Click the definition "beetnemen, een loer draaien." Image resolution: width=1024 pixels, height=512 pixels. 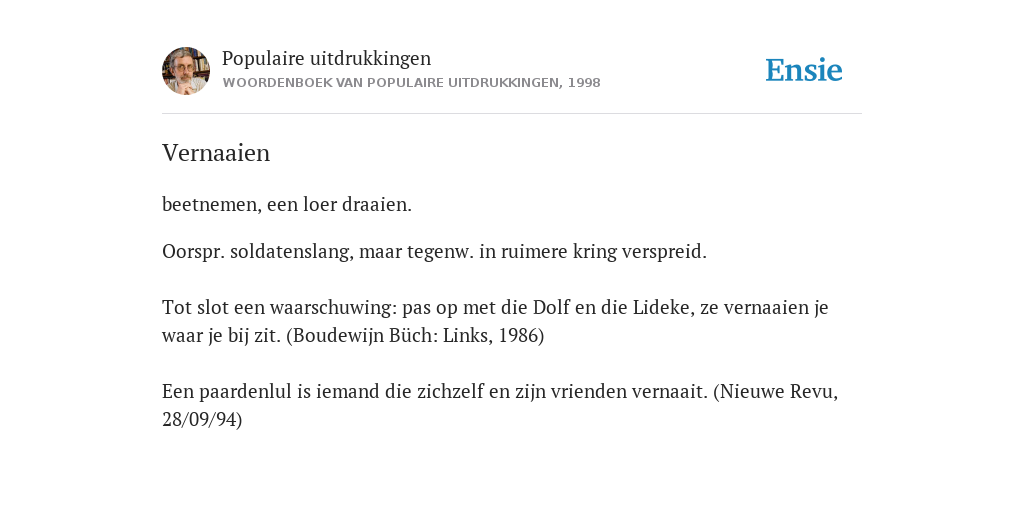[x=287, y=204]
